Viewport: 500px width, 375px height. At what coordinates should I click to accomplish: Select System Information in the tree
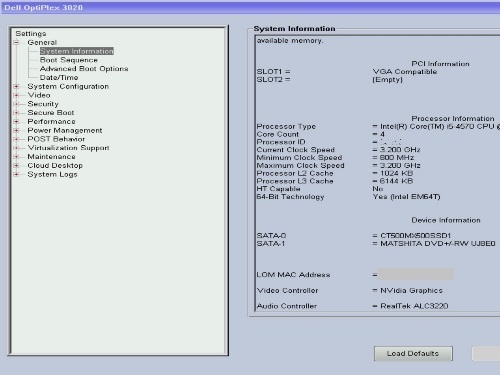click(77, 51)
